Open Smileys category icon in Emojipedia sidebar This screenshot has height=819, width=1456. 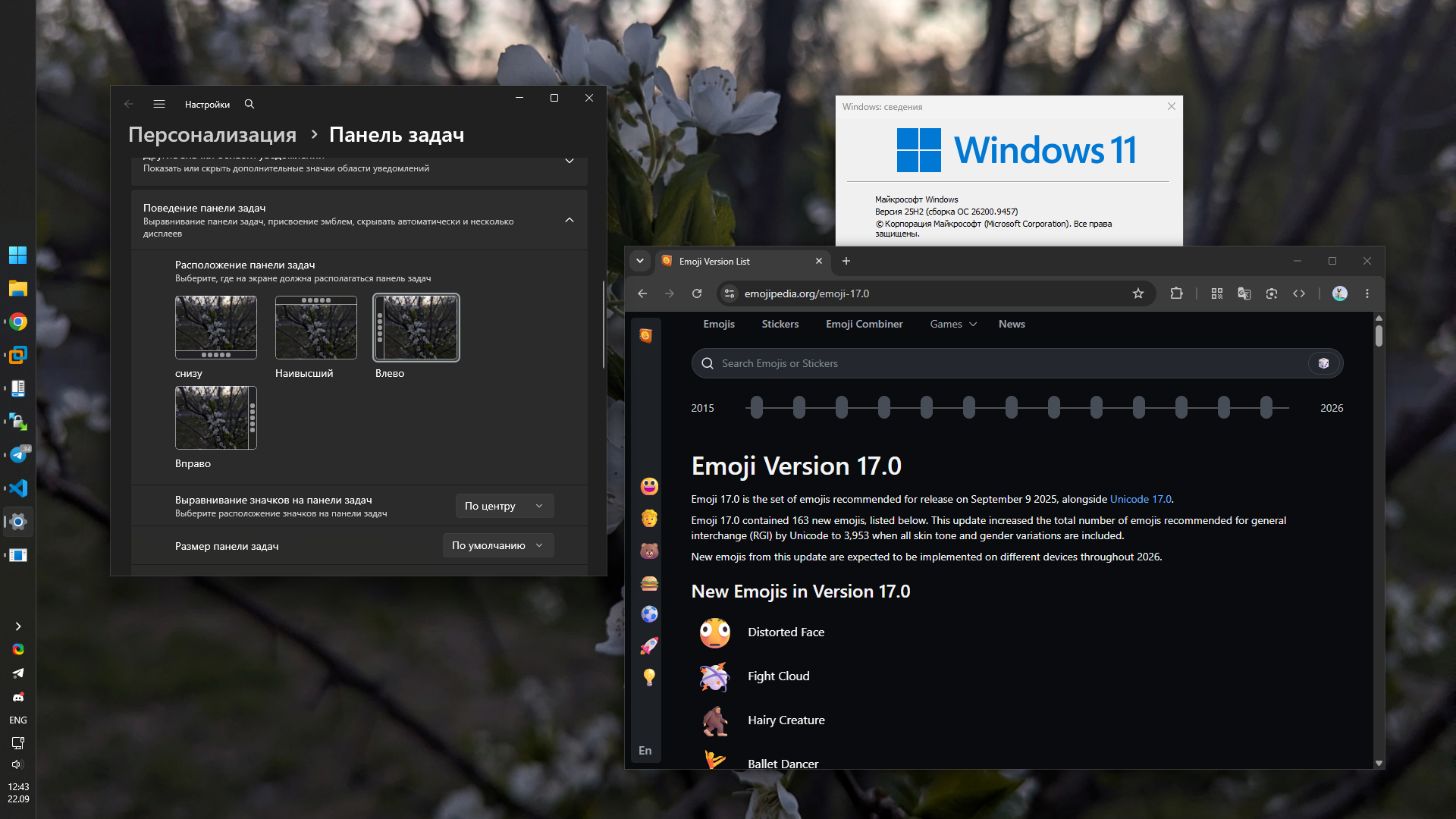pos(649,486)
